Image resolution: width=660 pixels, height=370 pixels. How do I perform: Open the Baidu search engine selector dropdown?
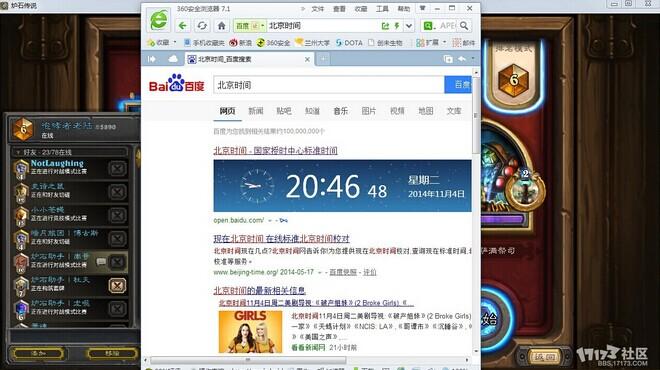coord(250,26)
